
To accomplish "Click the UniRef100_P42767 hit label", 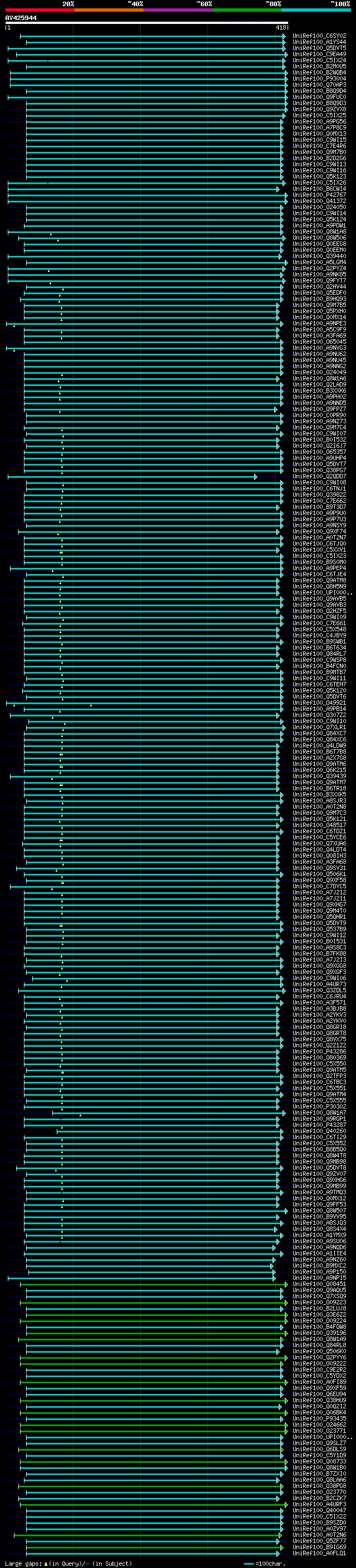I will (x=319, y=195).
